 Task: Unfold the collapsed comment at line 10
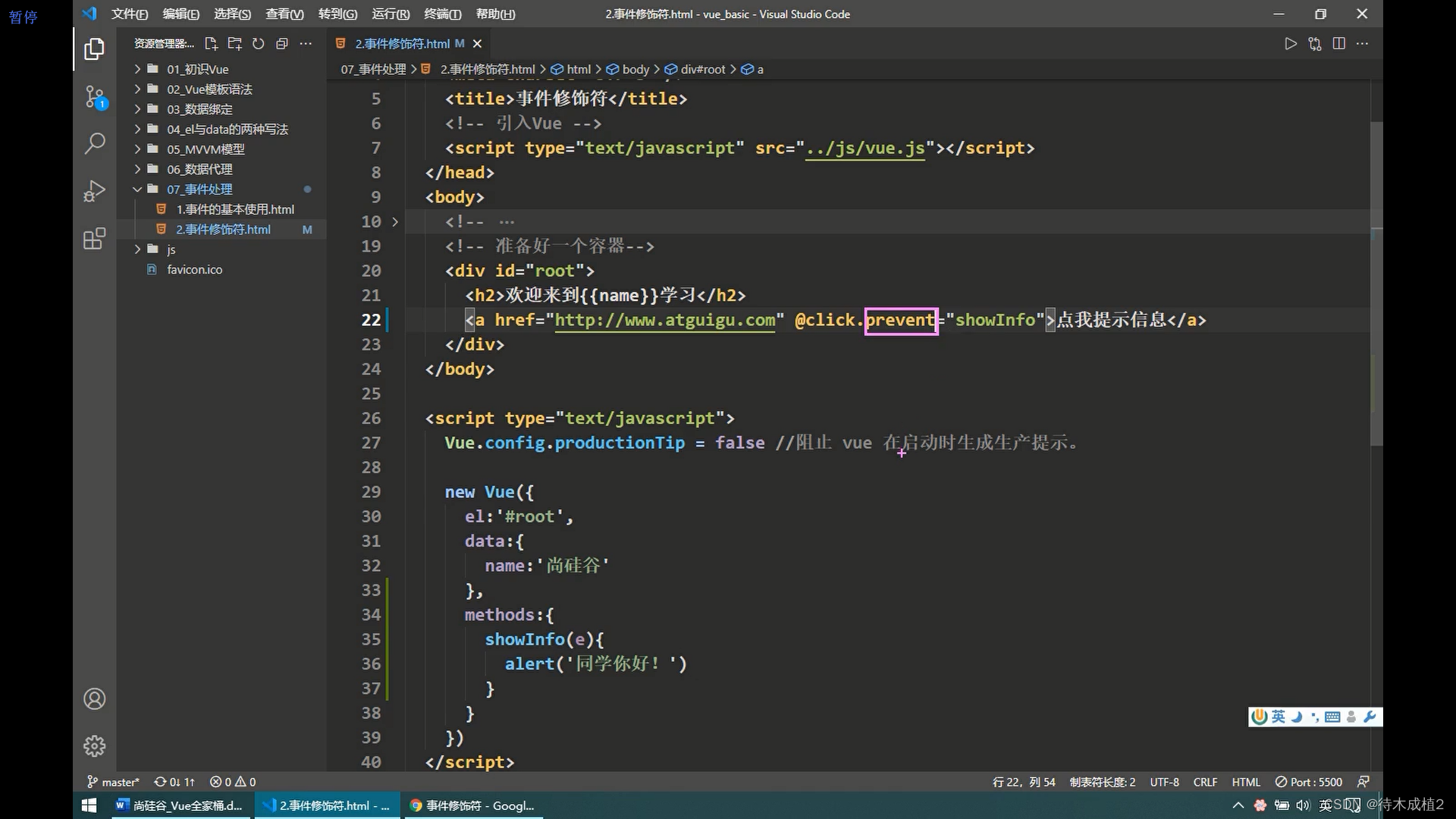coord(395,221)
